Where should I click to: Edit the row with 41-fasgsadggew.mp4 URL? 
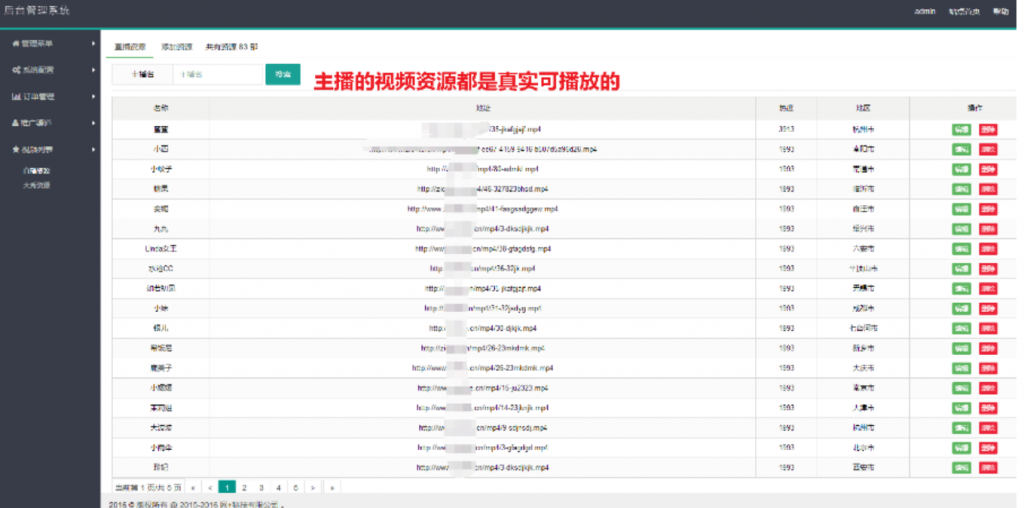[x=961, y=209]
